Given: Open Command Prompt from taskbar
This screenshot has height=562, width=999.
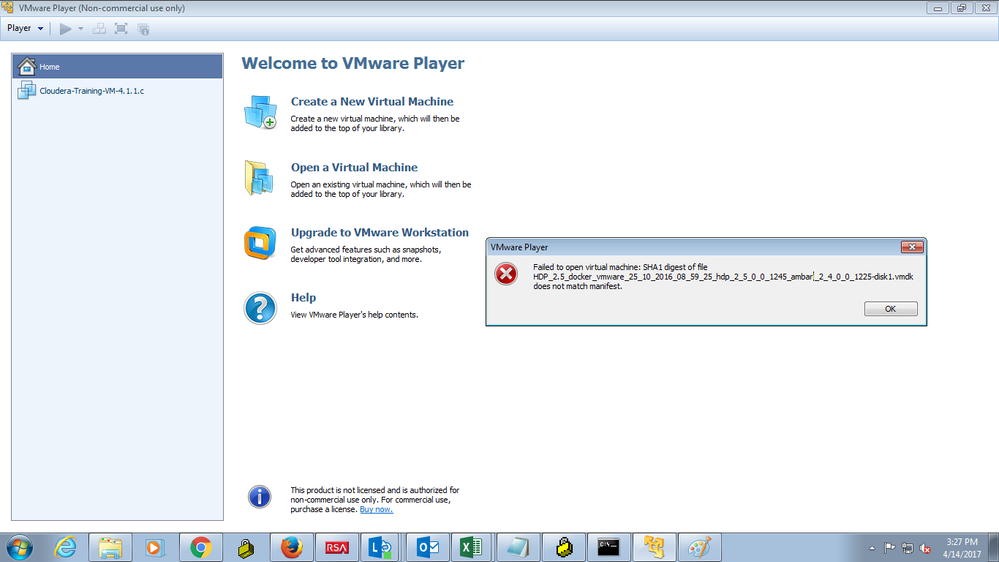Looking at the screenshot, I should click(x=608, y=547).
